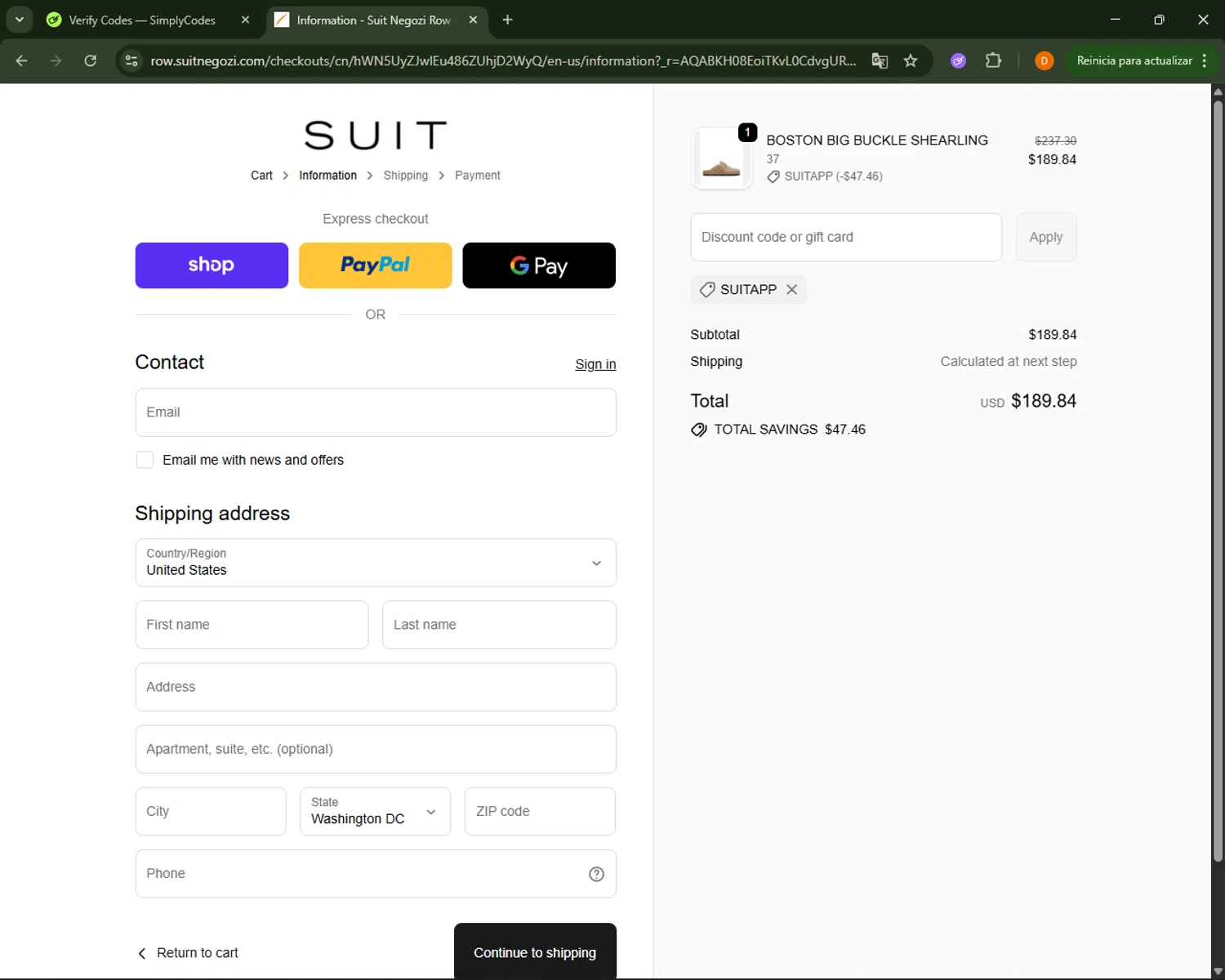Viewport: 1225px width, 980px height.
Task: Open the purple SimplyCodes extension icon
Action: pyautogui.click(x=959, y=60)
